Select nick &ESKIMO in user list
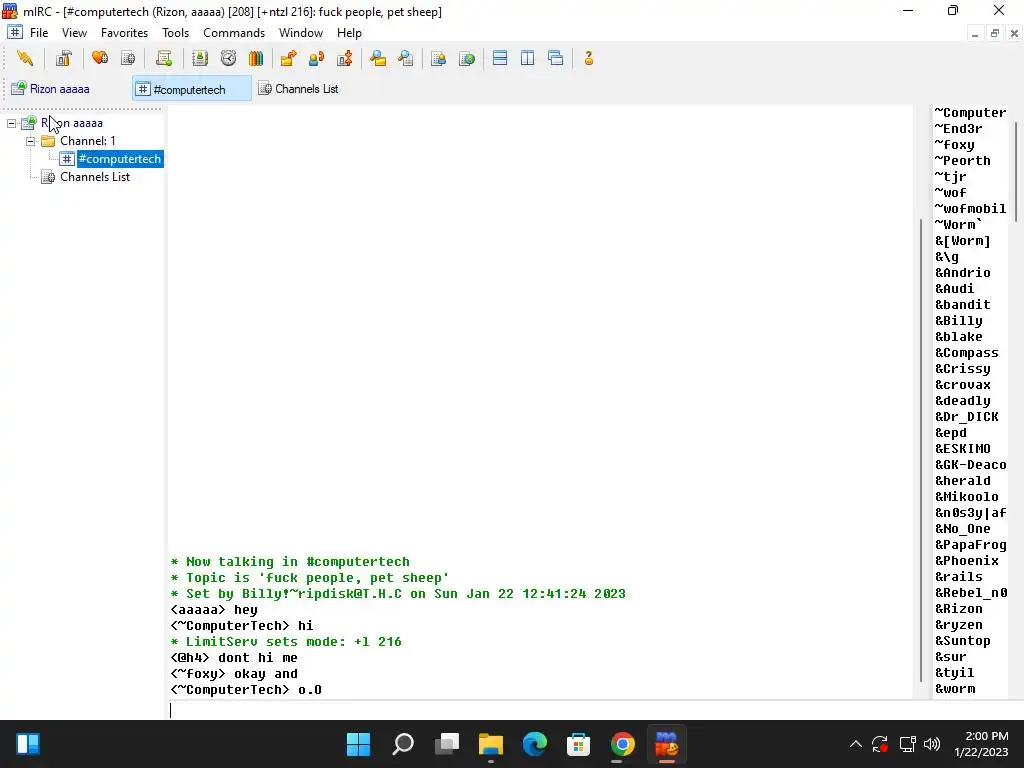The width and height of the screenshot is (1024, 768). pos(963,449)
